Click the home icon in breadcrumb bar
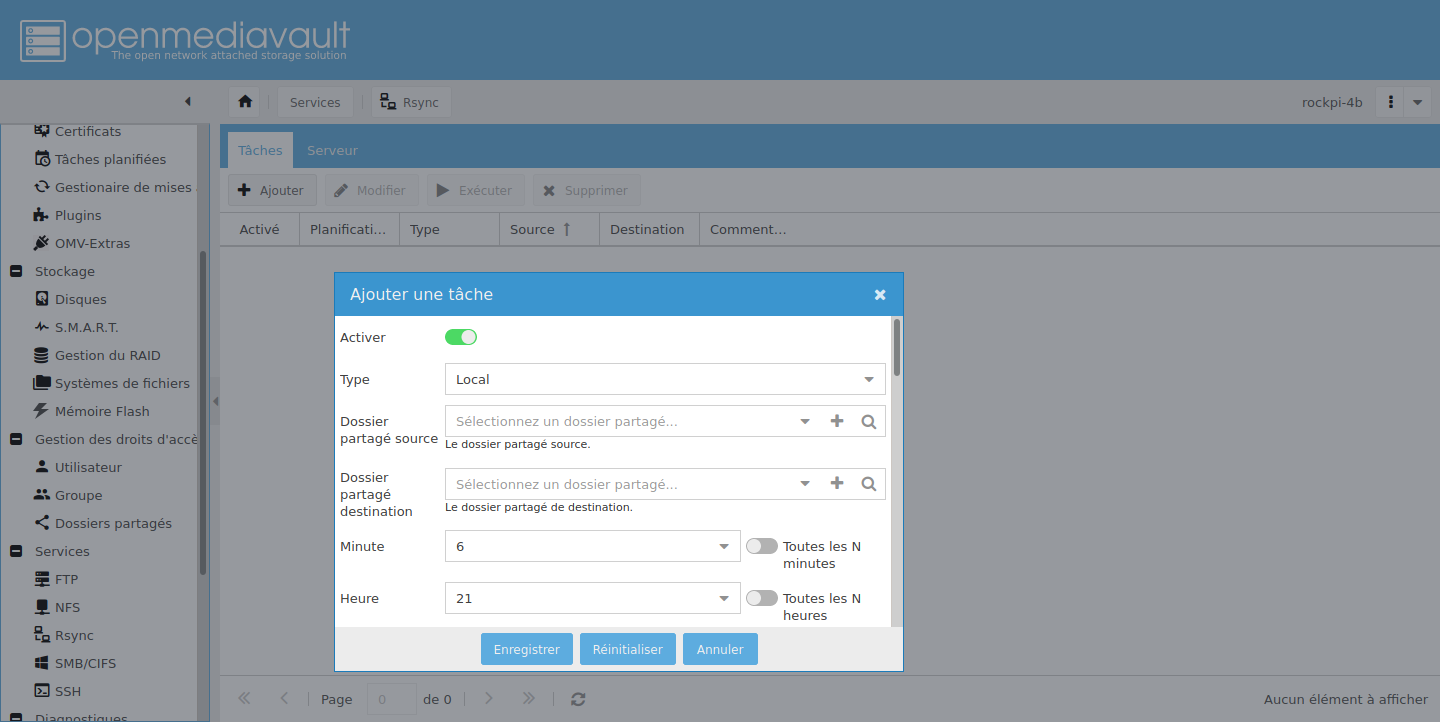 coord(245,102)
